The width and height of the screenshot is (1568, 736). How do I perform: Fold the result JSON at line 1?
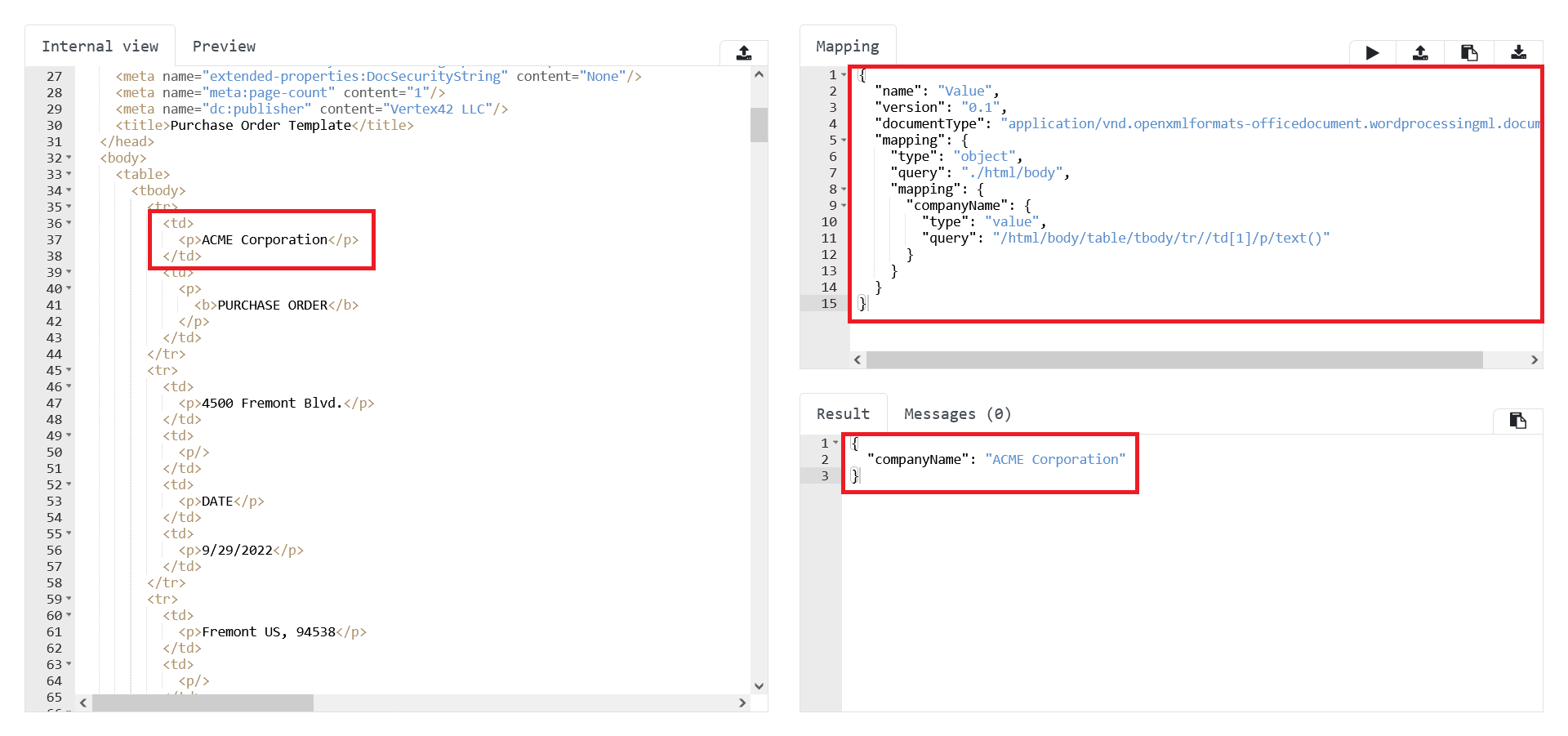click(835, 443)
